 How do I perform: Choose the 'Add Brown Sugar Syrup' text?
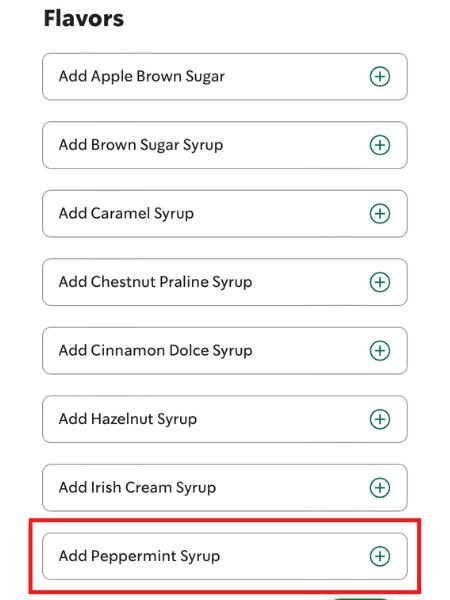pos(141,145)
